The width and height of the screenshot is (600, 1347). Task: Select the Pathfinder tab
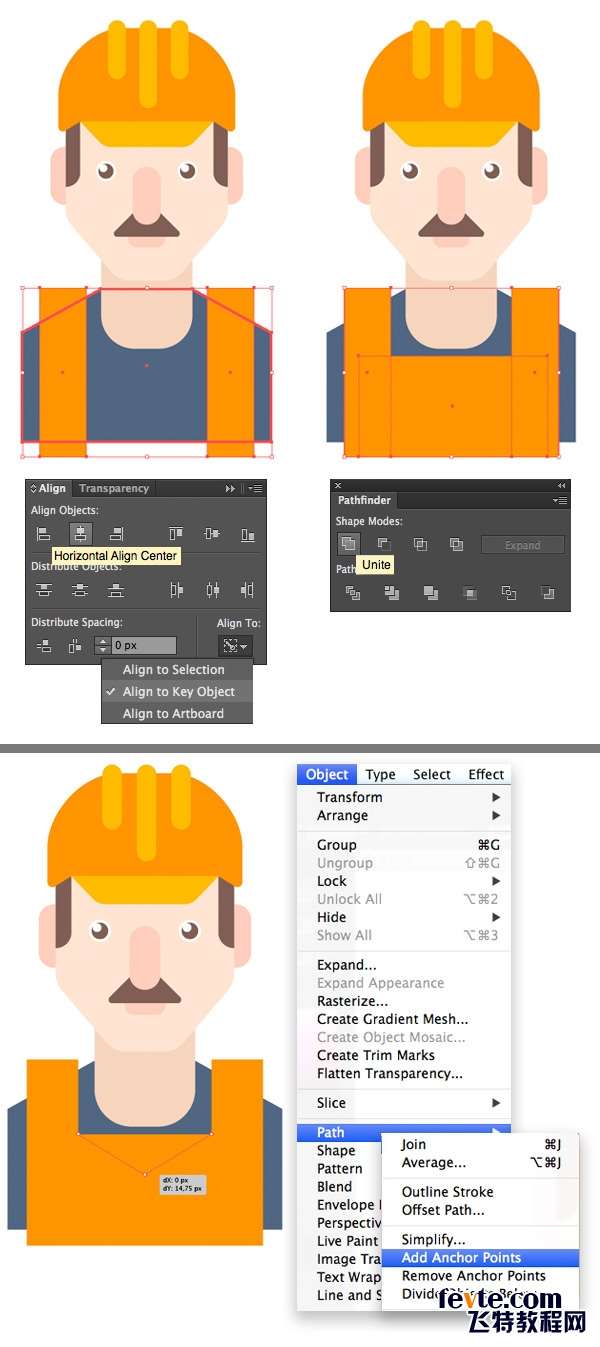pyautogui.click(x=364, y=500)
